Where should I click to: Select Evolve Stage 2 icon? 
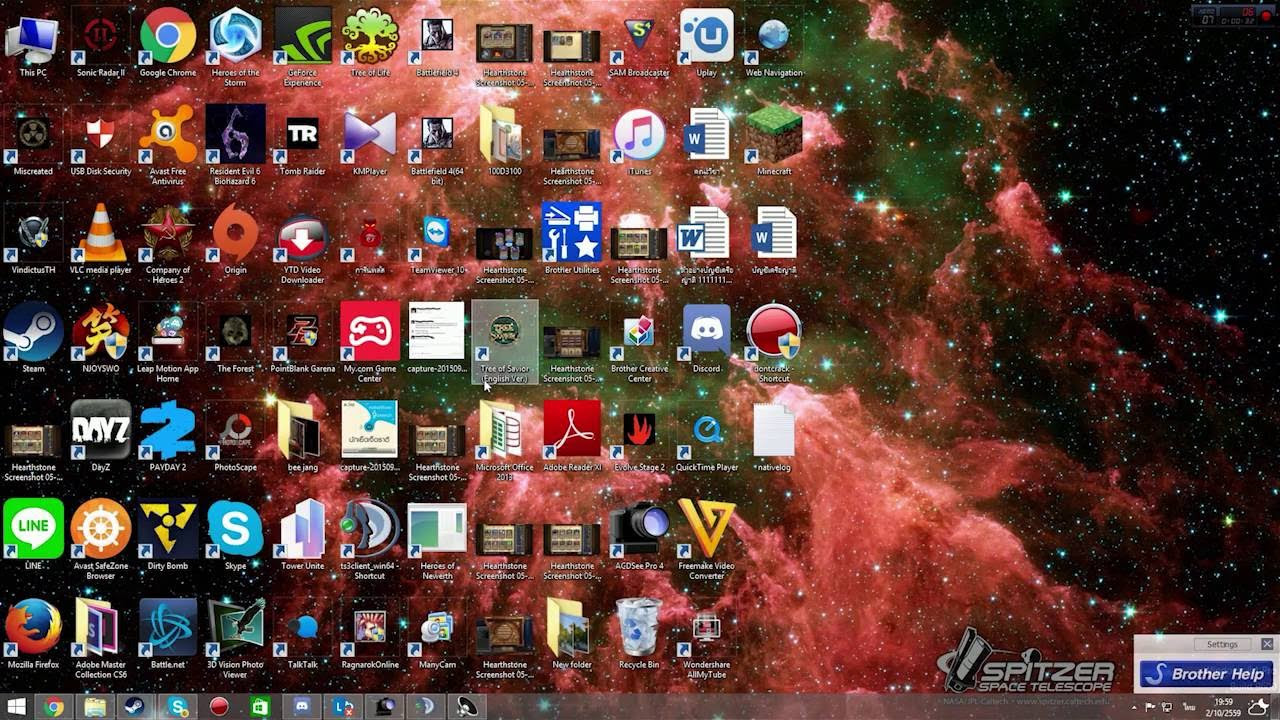(639, 430)
